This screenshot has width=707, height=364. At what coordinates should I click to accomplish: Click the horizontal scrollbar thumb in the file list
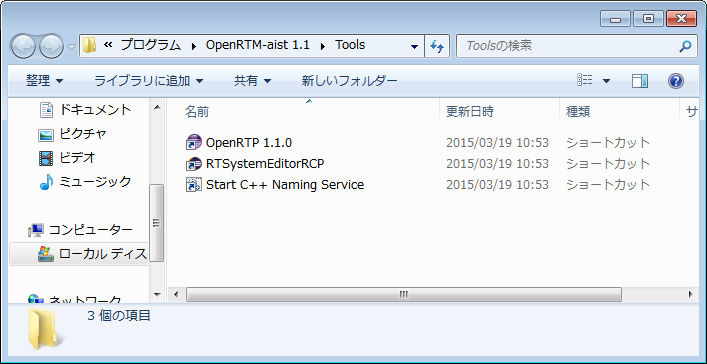click(x=404, y=295)
